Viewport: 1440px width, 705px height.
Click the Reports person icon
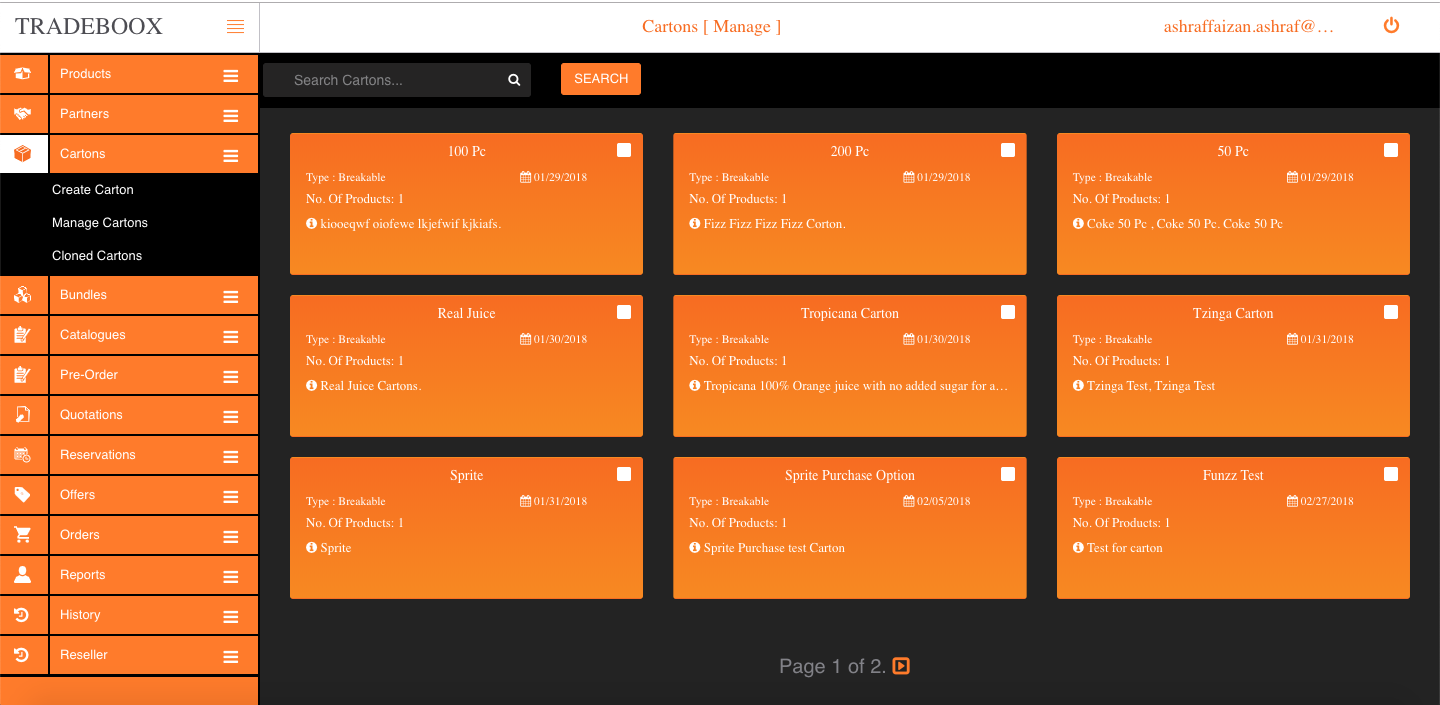point(23,575)
